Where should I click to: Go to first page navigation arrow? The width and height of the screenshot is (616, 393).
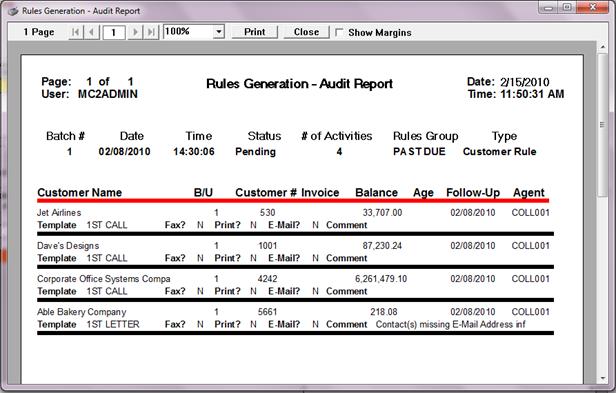tap(76, 32)
